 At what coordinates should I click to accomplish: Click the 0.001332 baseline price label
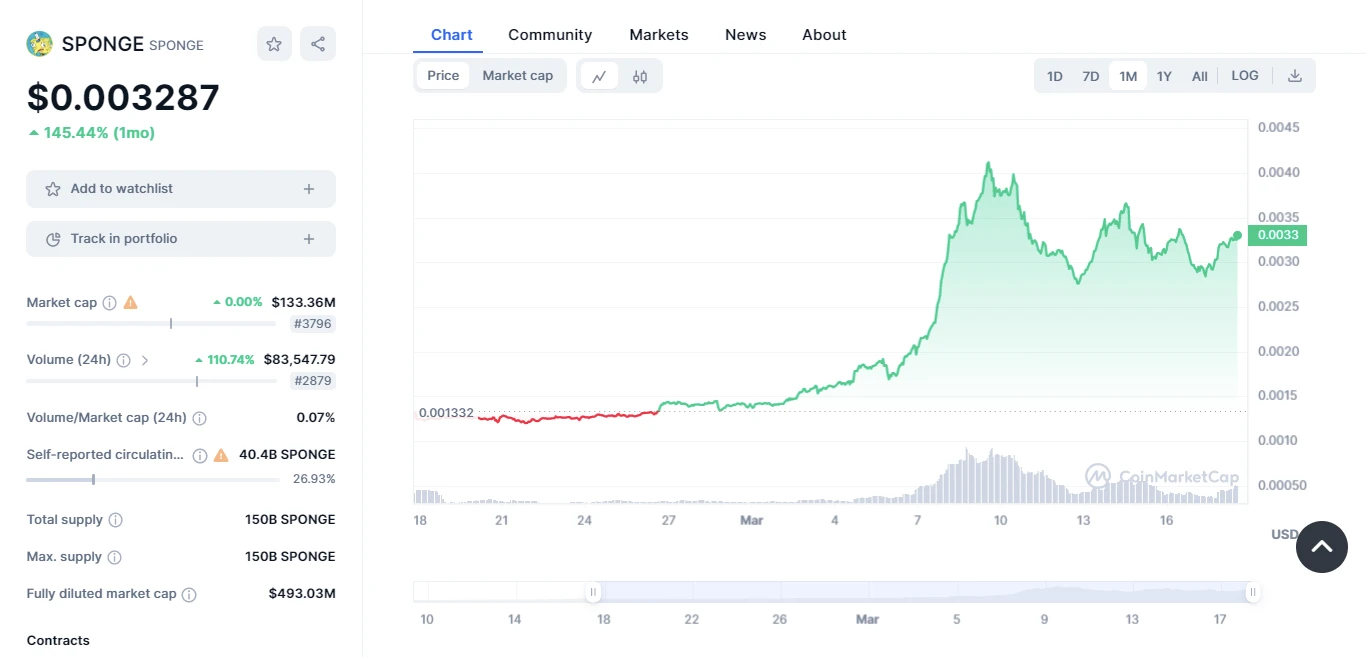[446, 413]
